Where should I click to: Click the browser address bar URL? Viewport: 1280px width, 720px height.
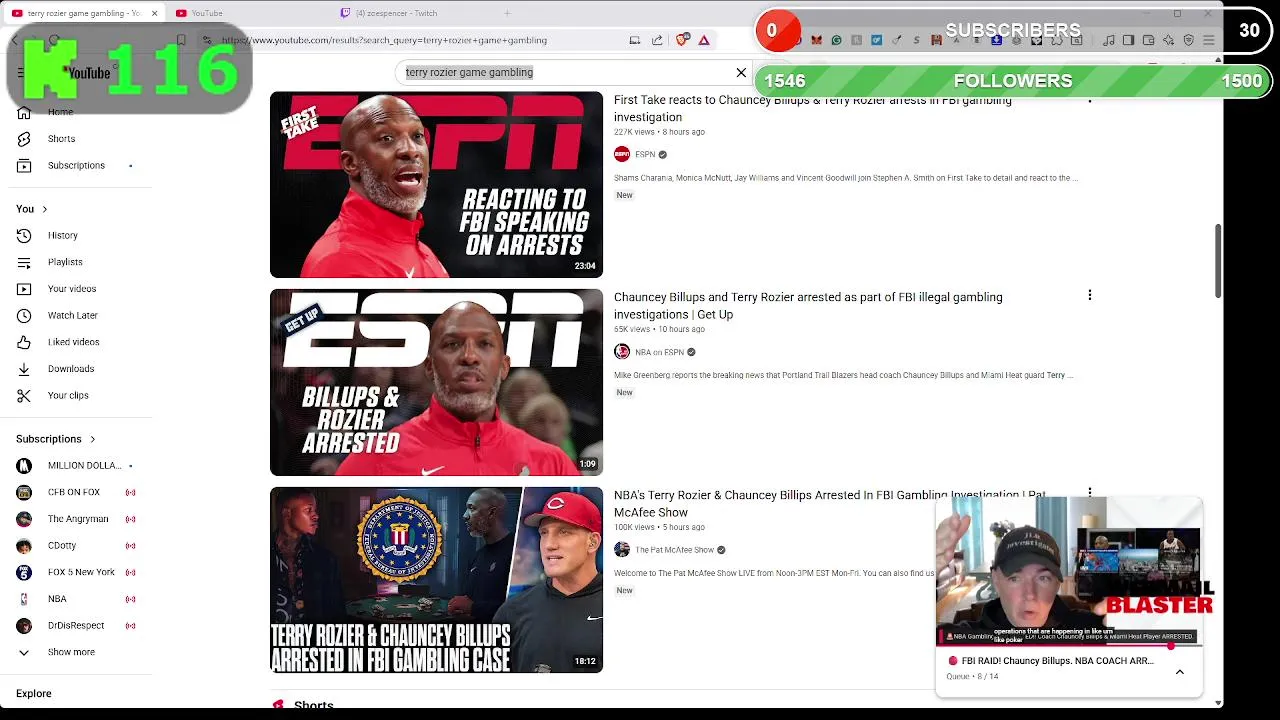tap(384, 40)
